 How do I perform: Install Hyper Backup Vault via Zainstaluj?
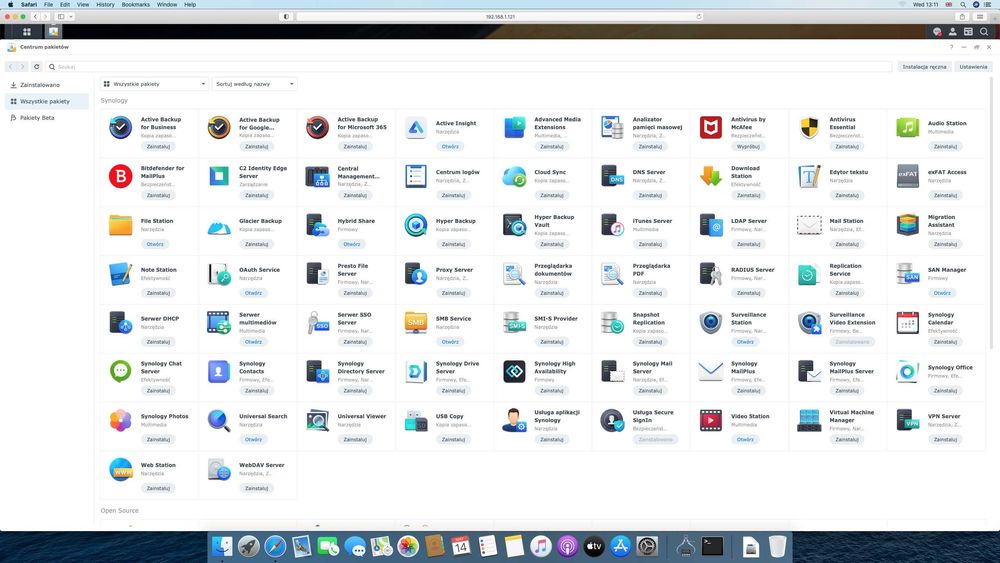pos(551,244)
